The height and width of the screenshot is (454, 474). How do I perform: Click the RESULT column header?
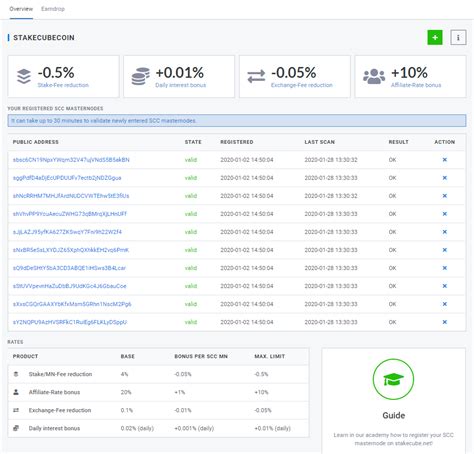(398, 142)
